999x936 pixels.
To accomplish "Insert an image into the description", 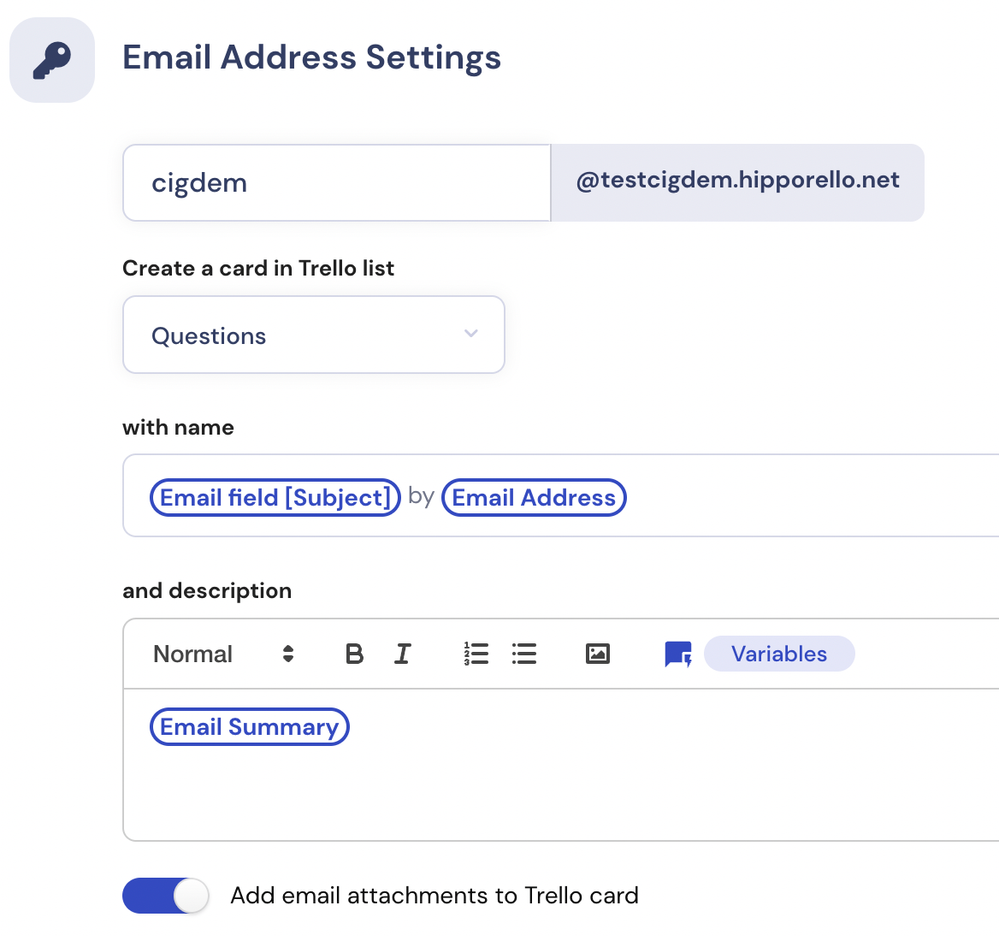I will [x=598, y=654].
